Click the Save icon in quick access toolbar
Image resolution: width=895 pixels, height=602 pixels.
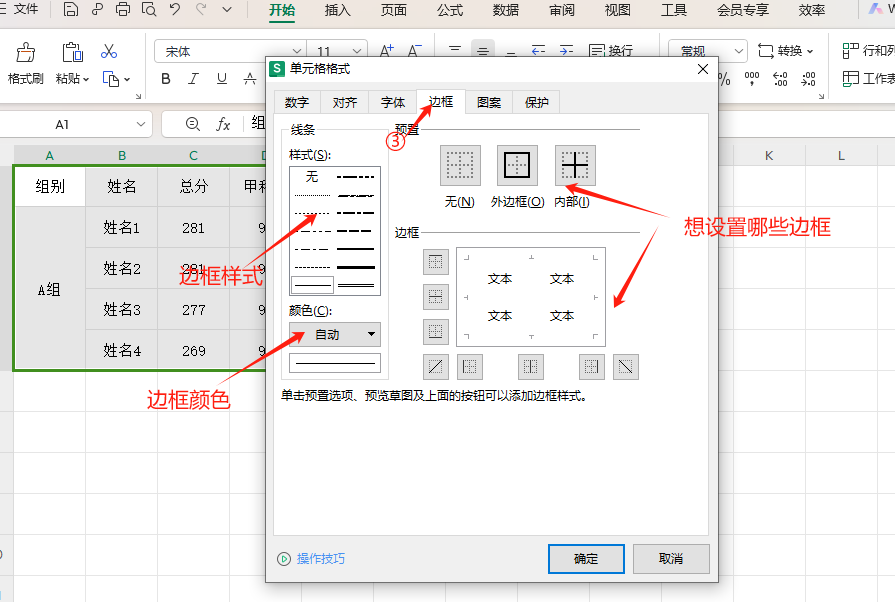(x=71, y=10)
